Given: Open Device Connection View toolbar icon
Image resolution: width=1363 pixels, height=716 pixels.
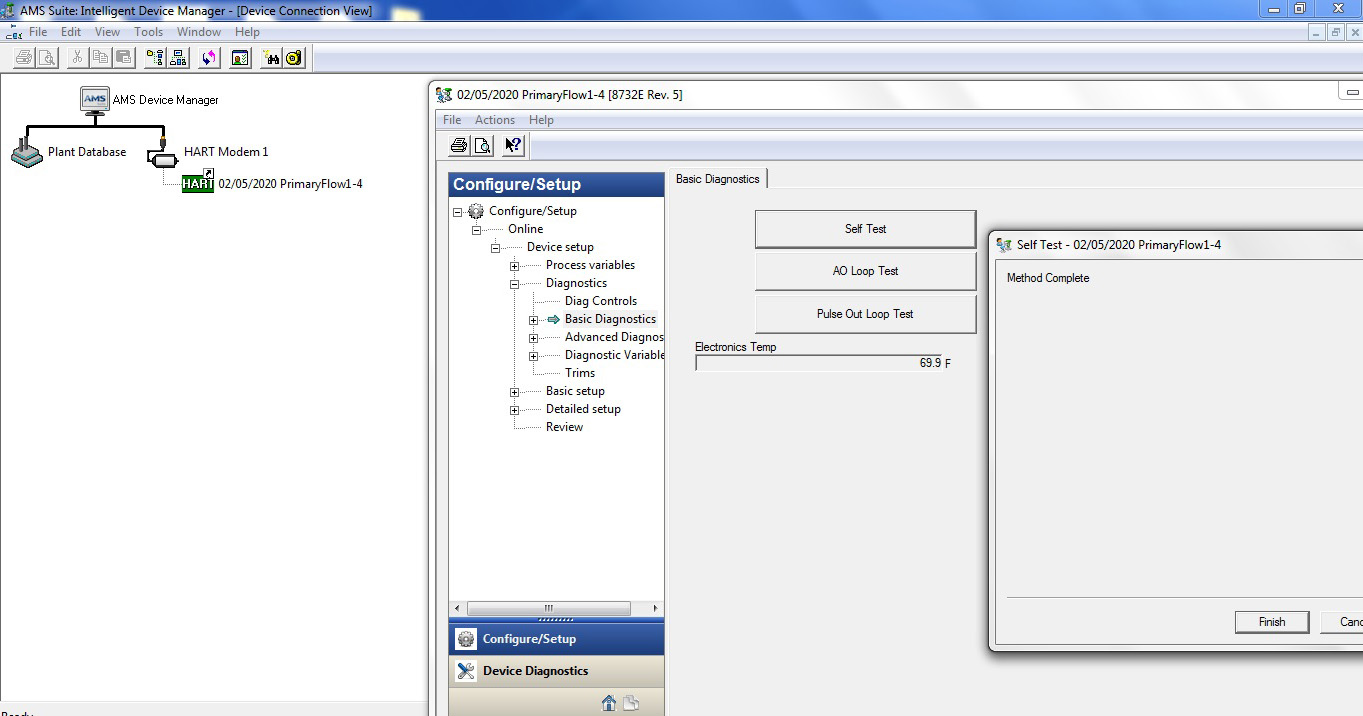Looking at the screenshot, I should point(178,58).
